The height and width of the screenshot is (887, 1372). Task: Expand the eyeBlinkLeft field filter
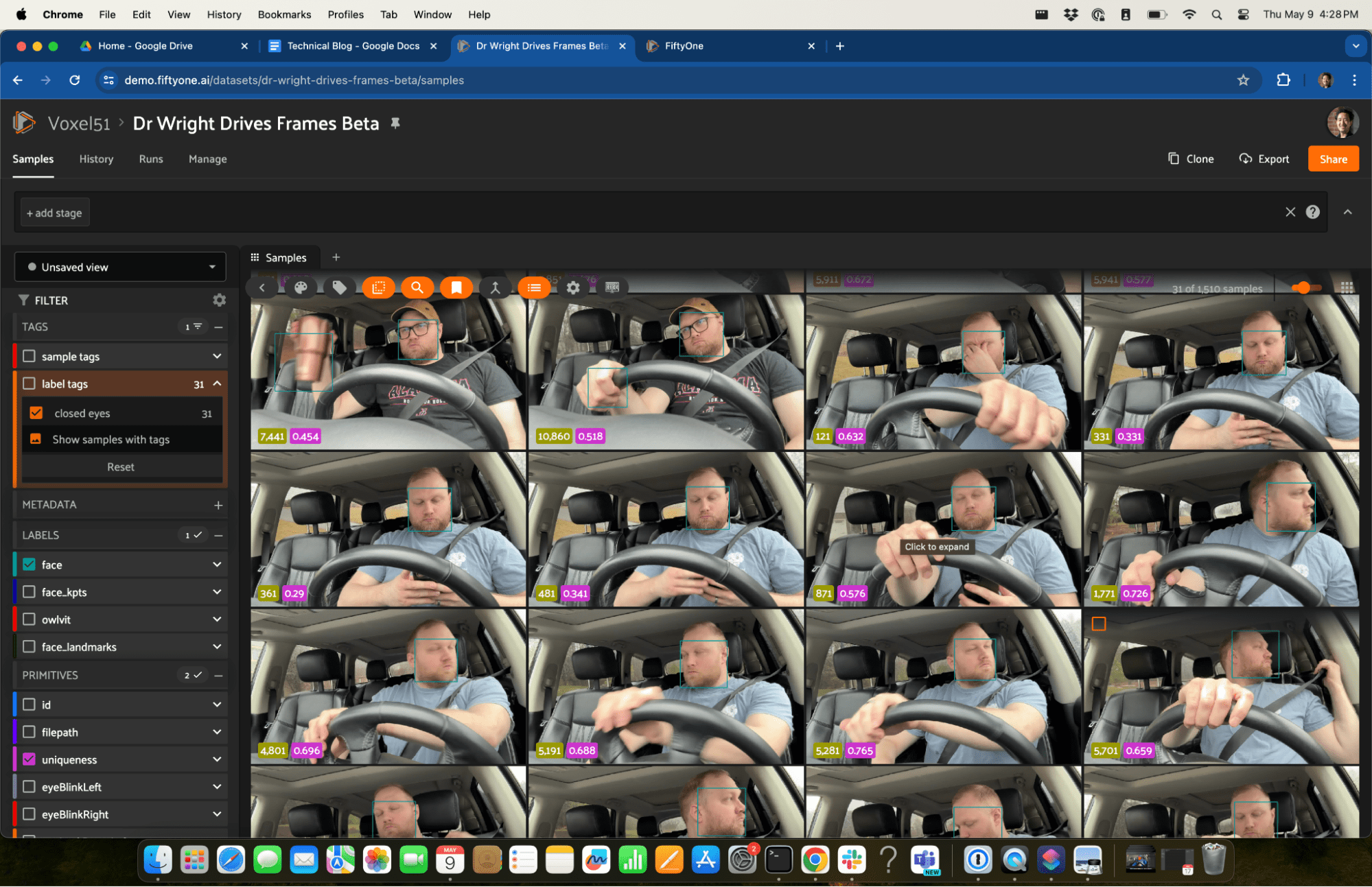217,787
